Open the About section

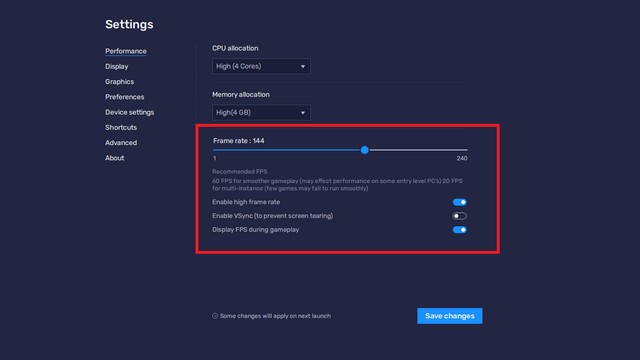click(x=114, y=158)
